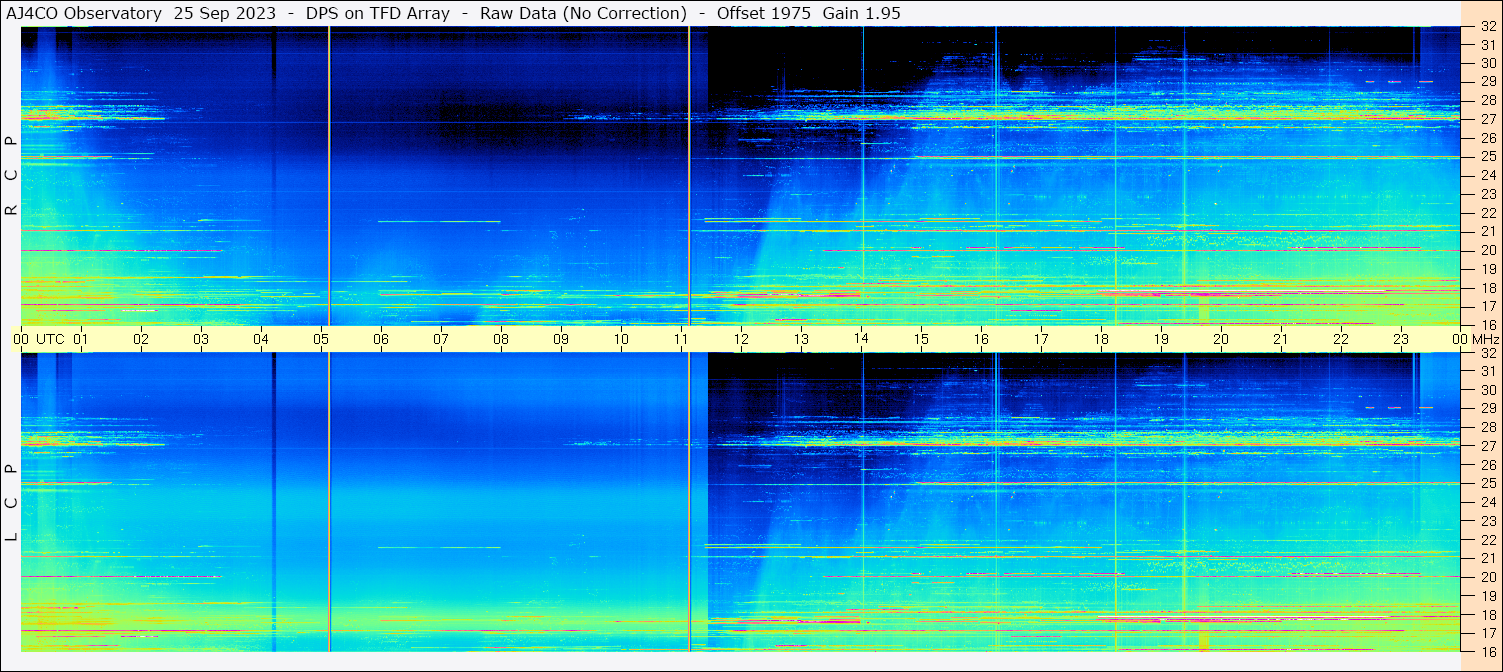Click the 16 MHz tick on the upper RCP scale

point(1488,324)
